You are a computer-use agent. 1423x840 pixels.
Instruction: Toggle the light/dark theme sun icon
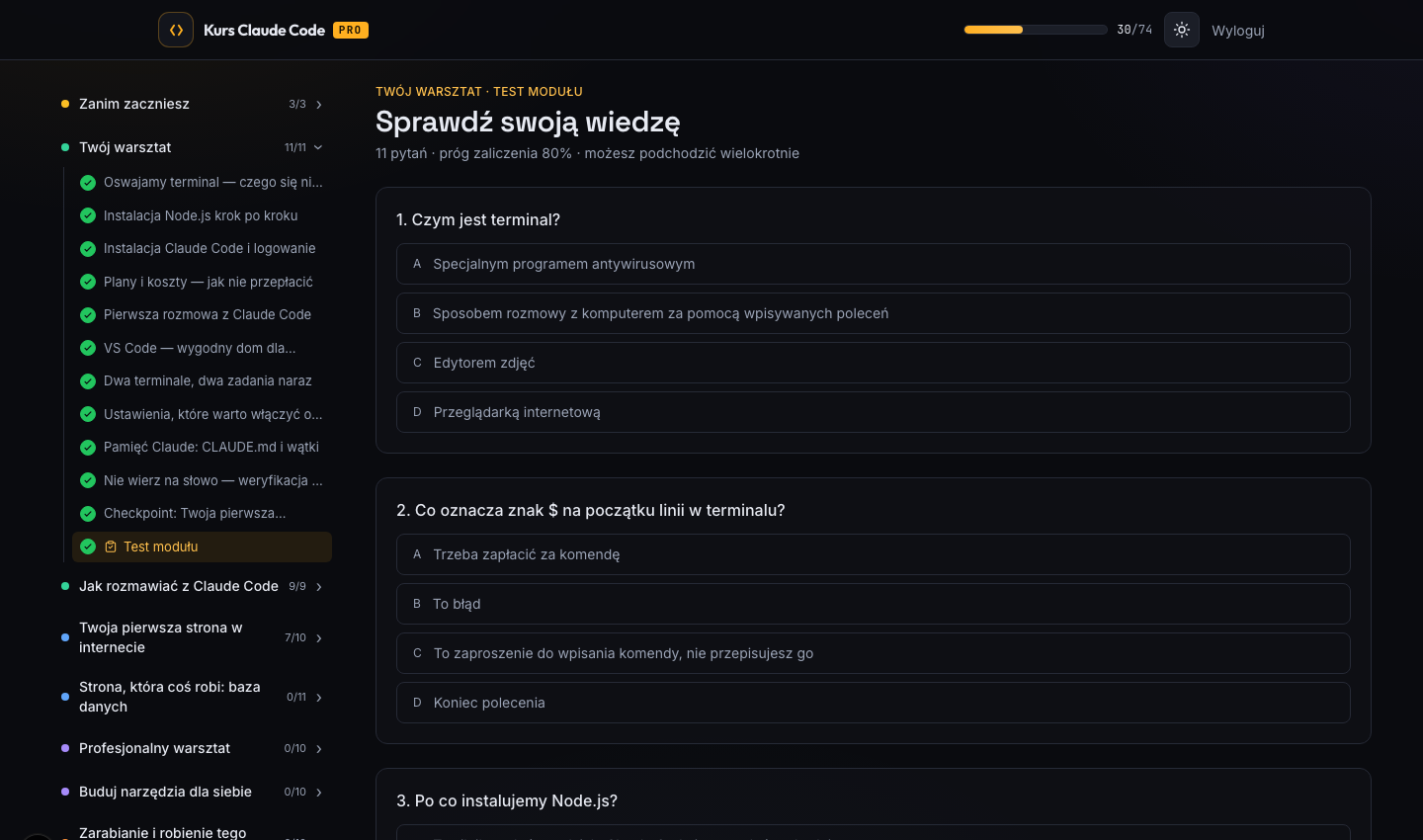(x=1182, y=30)
